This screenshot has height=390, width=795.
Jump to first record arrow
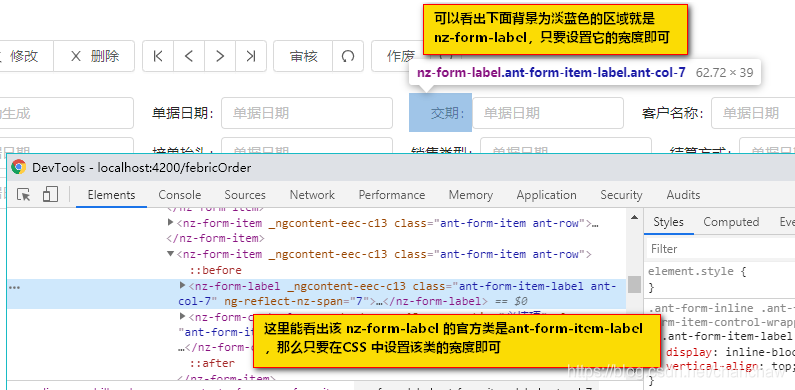click(x=158, y=56)
